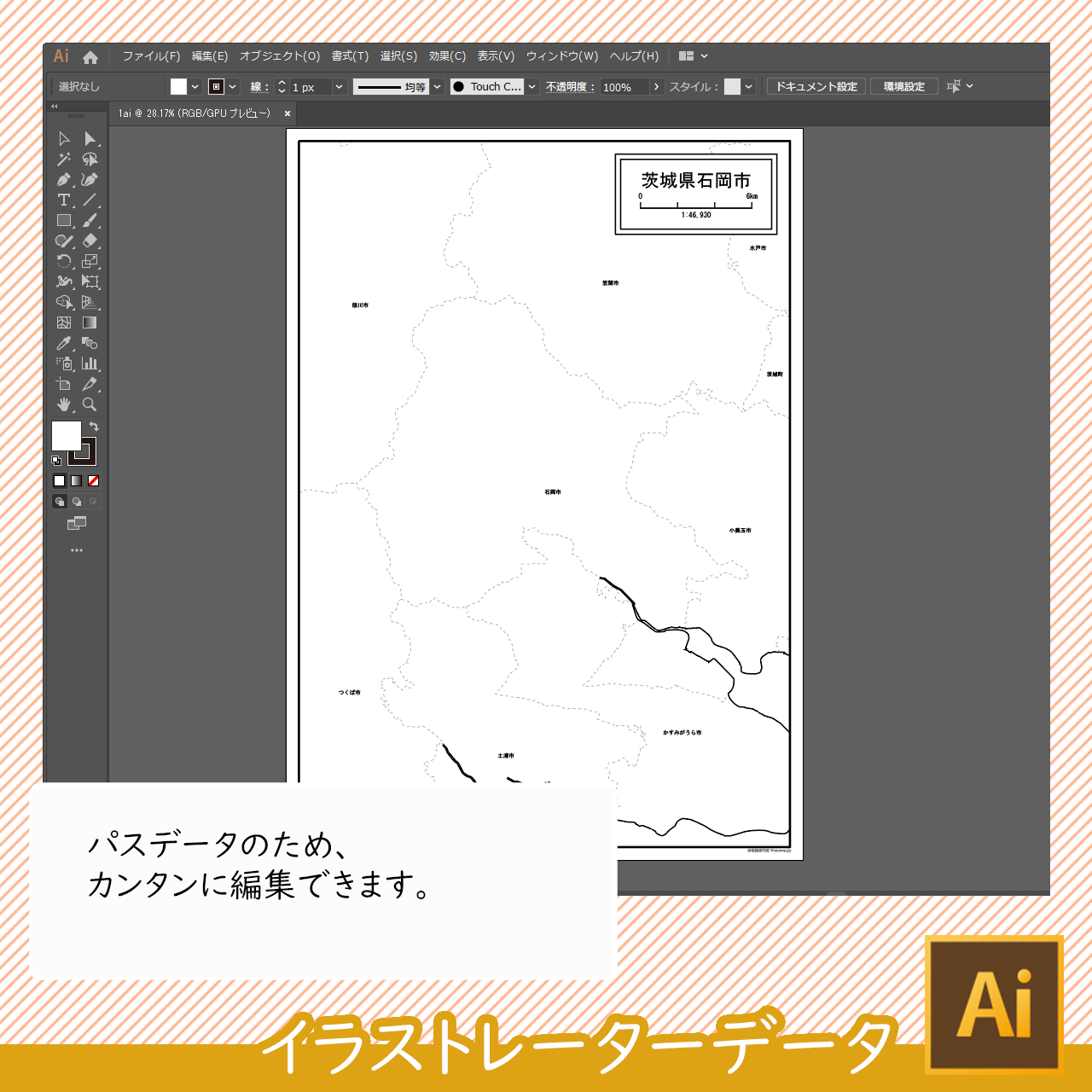
Task: Open stroke color dropdown in control bar
Action: (x=233, y=87)
